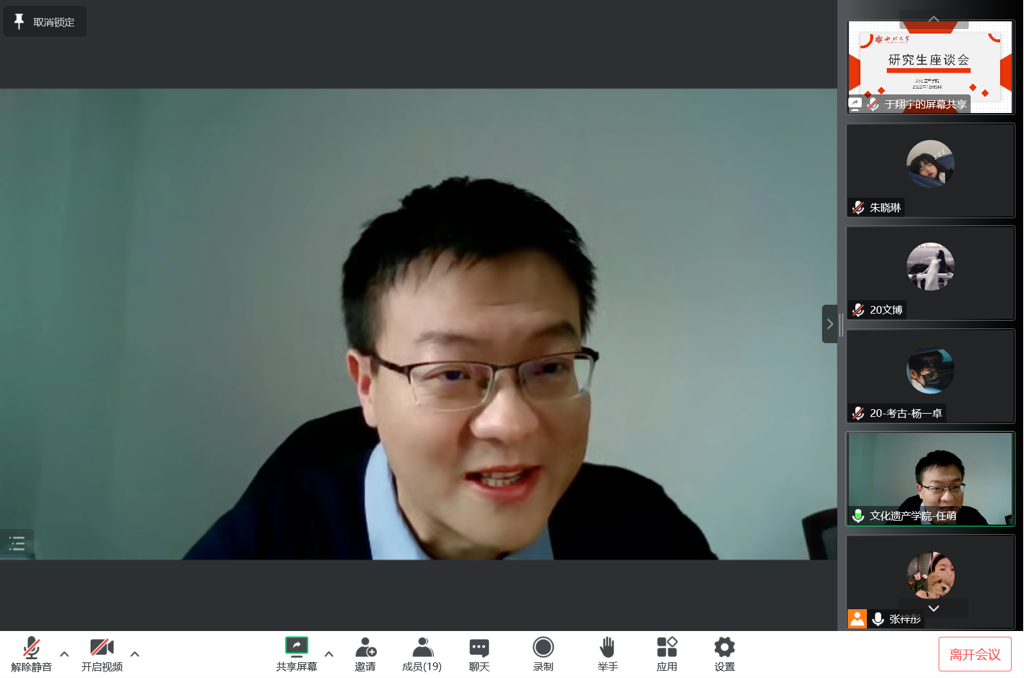Expand video options arrow beside 开启视频
This screenshot has height=678, width=1024.
pyautogui.click(x=135, y=654)
